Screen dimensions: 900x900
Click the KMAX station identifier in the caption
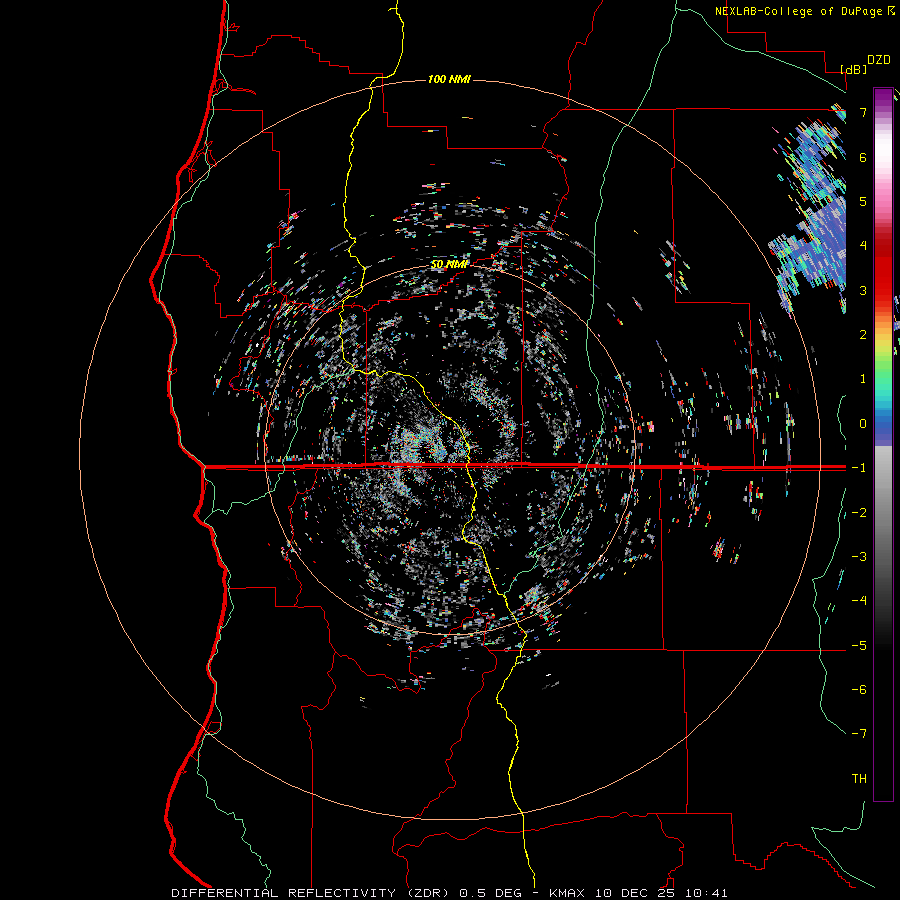[x=567, y=893]
